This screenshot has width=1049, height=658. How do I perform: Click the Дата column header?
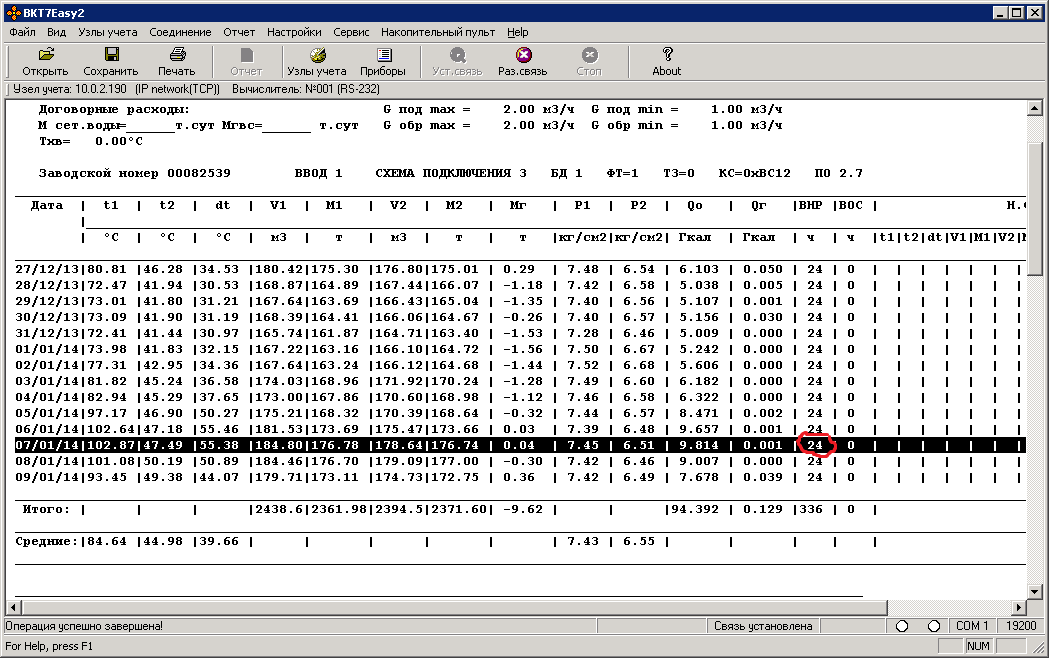click(x=47, y=205)
